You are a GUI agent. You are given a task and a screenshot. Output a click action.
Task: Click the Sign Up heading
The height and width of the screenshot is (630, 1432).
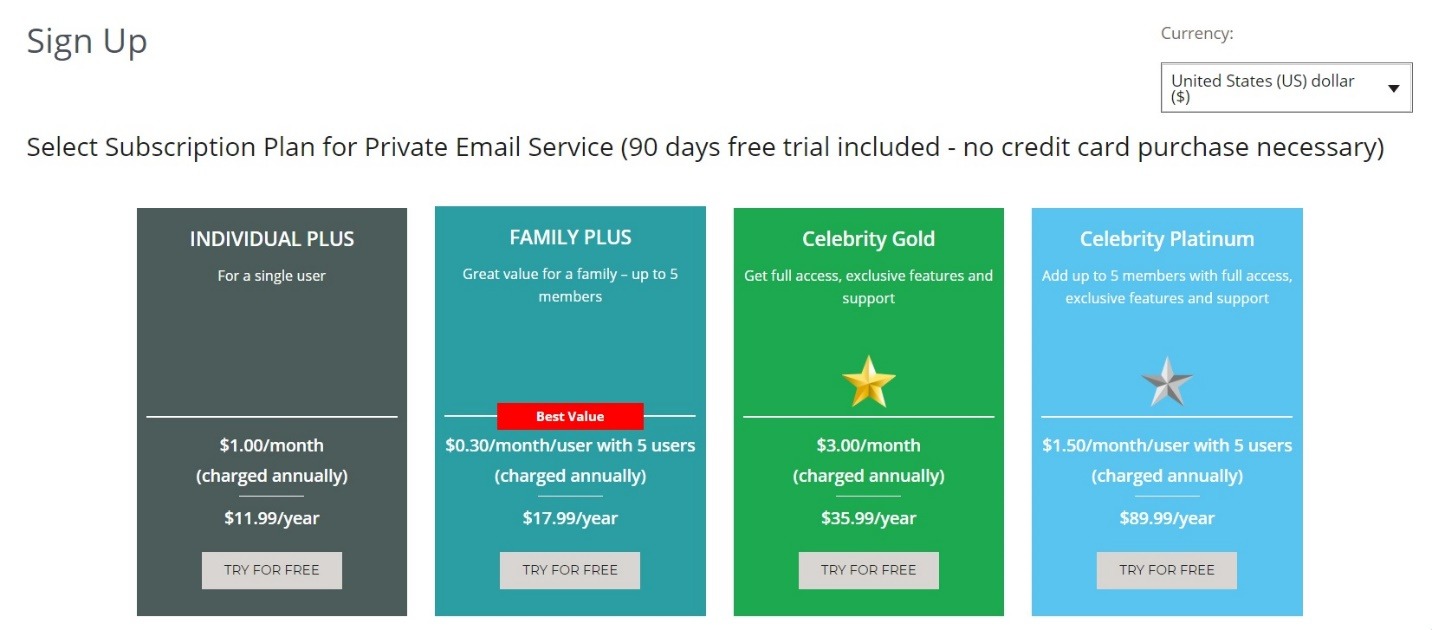pyautogui.click(x=87, y=41)
